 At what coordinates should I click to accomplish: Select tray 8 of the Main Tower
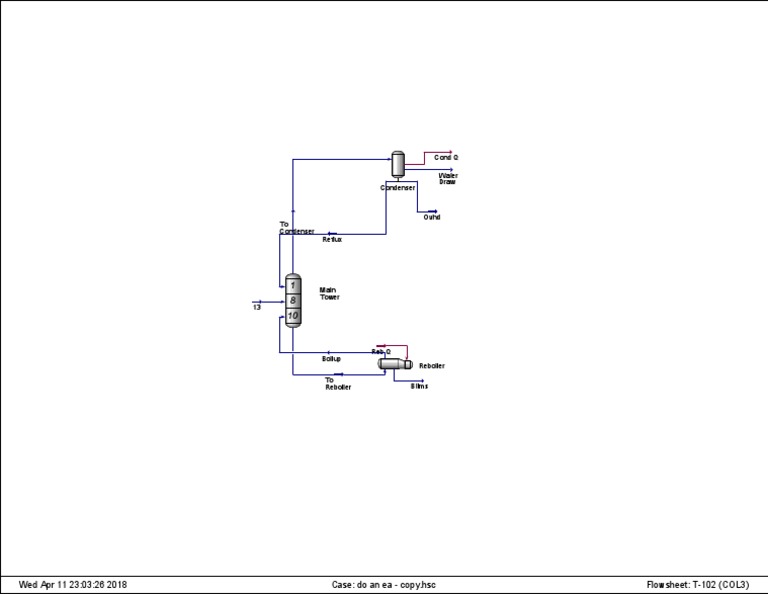click(x=293, y=300)
